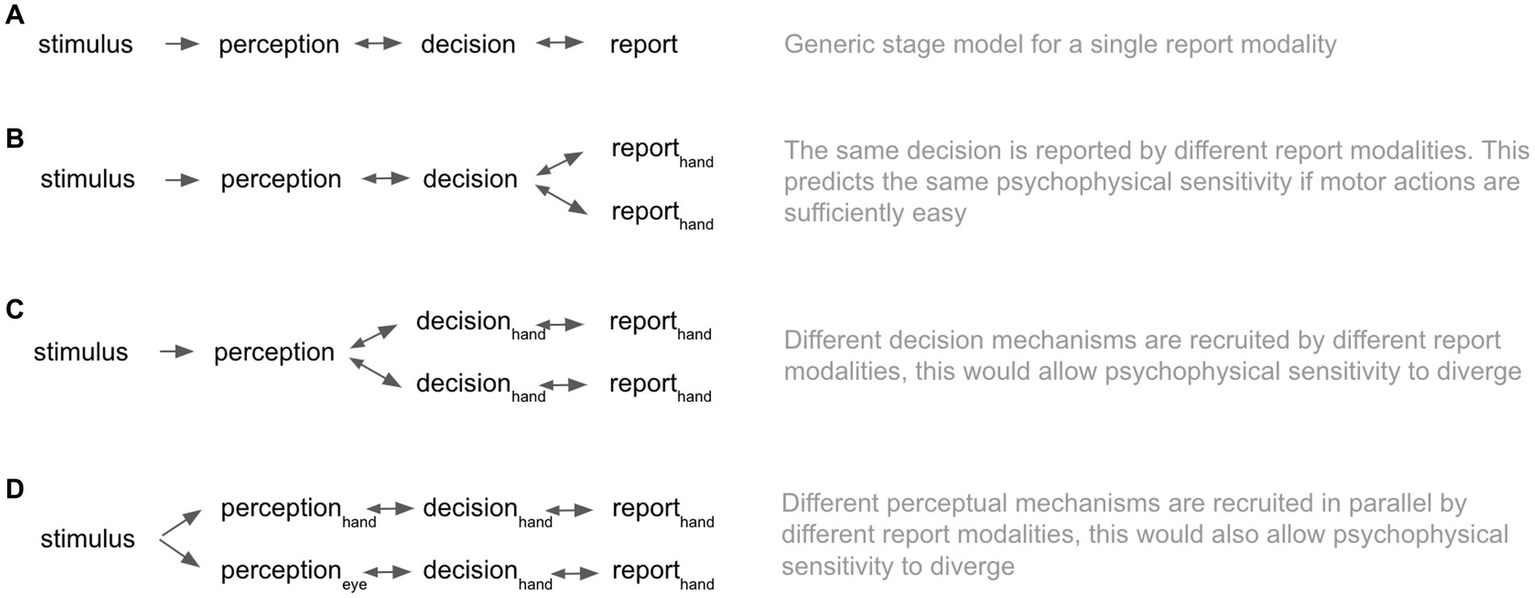Click the 'perception' word in panel C
Viewport: 1535px width, 598px height.
(x=273, y=352)
